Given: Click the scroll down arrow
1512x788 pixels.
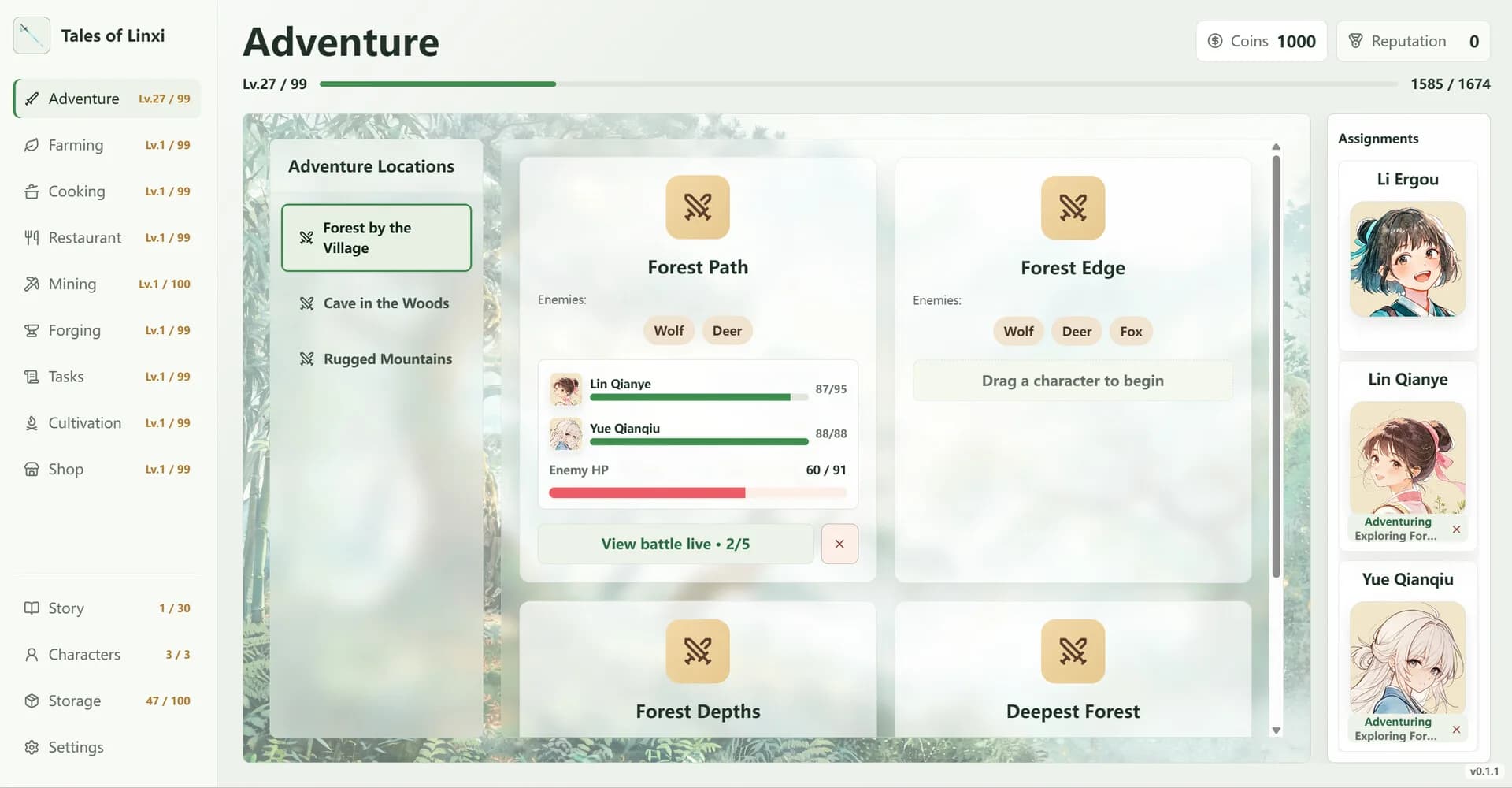Looking at the screenshot, I should pyautogui.click(x=1276, y=730).
